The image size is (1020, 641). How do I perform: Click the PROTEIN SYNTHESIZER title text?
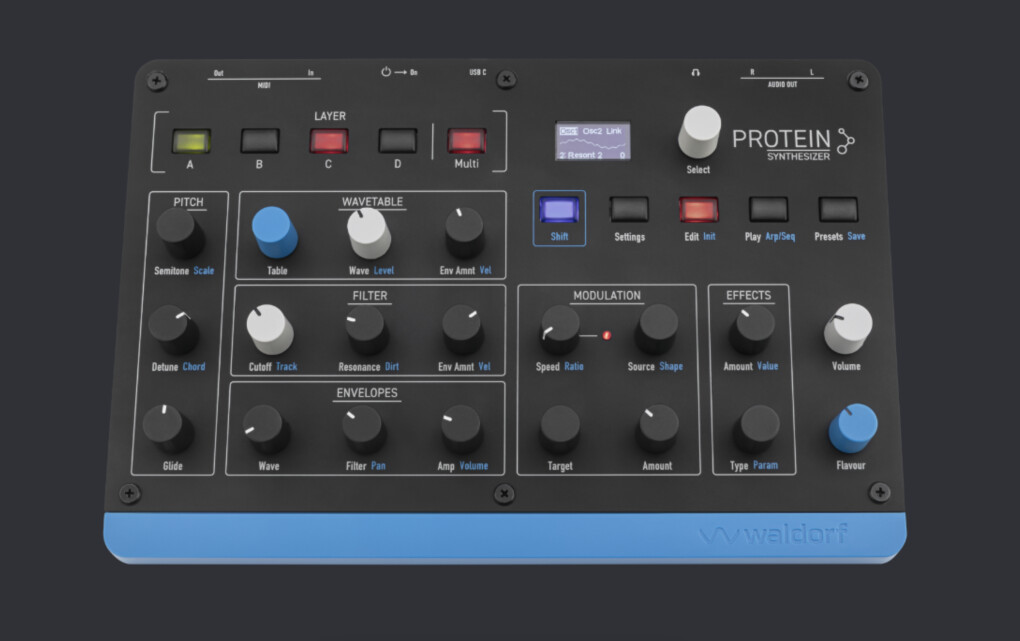click(x=781, y=144)
